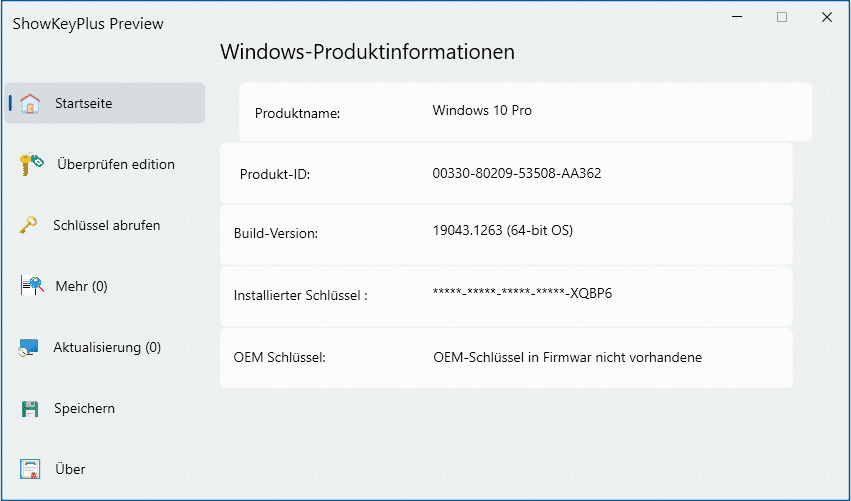Open the Aktualisierung (0) section
The height and width of the screenshot is (501, 851).
click(107, 347)
